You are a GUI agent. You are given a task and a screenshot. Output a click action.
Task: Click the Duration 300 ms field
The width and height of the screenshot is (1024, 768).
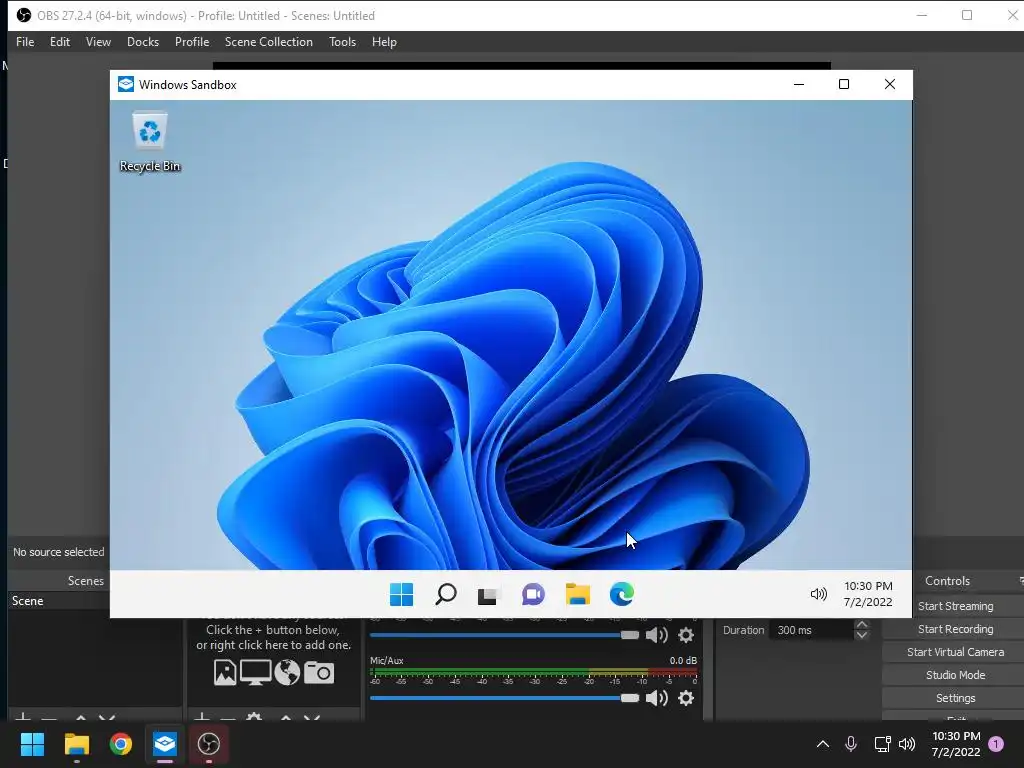(x=812, y=630)
